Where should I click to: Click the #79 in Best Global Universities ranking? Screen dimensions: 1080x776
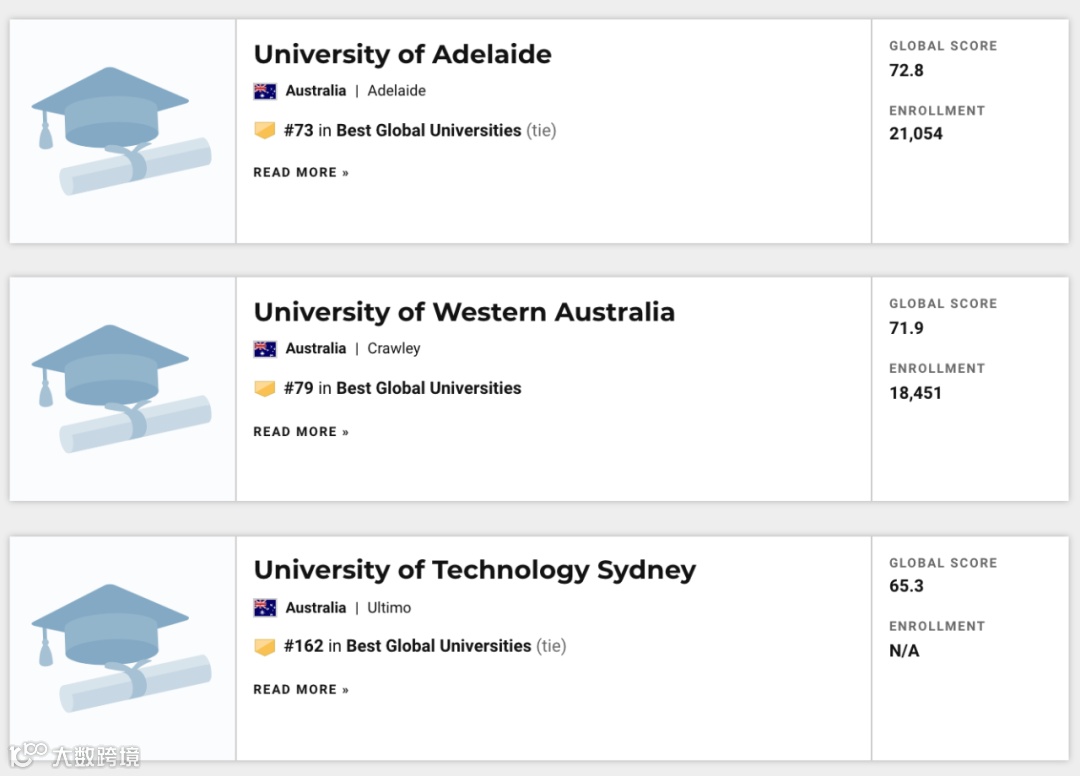(x=402, y=388)
